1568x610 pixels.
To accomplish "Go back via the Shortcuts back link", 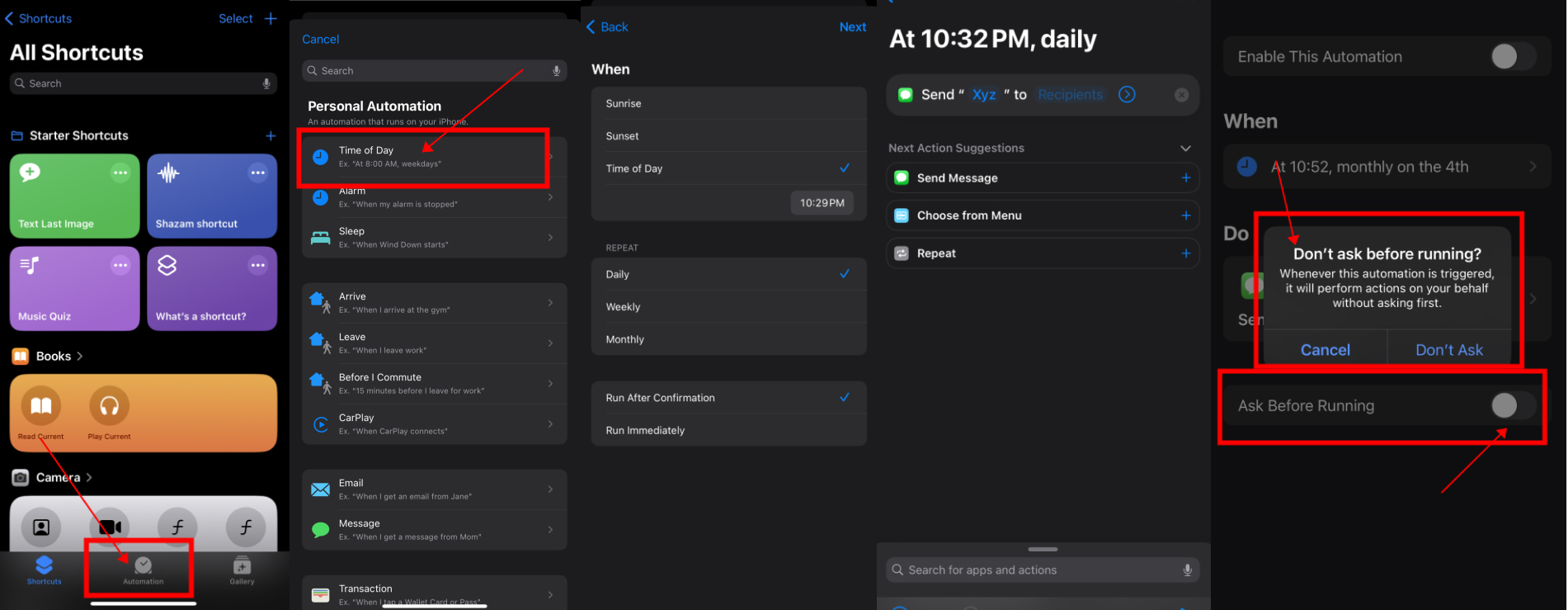I will [x=39, y=18].
